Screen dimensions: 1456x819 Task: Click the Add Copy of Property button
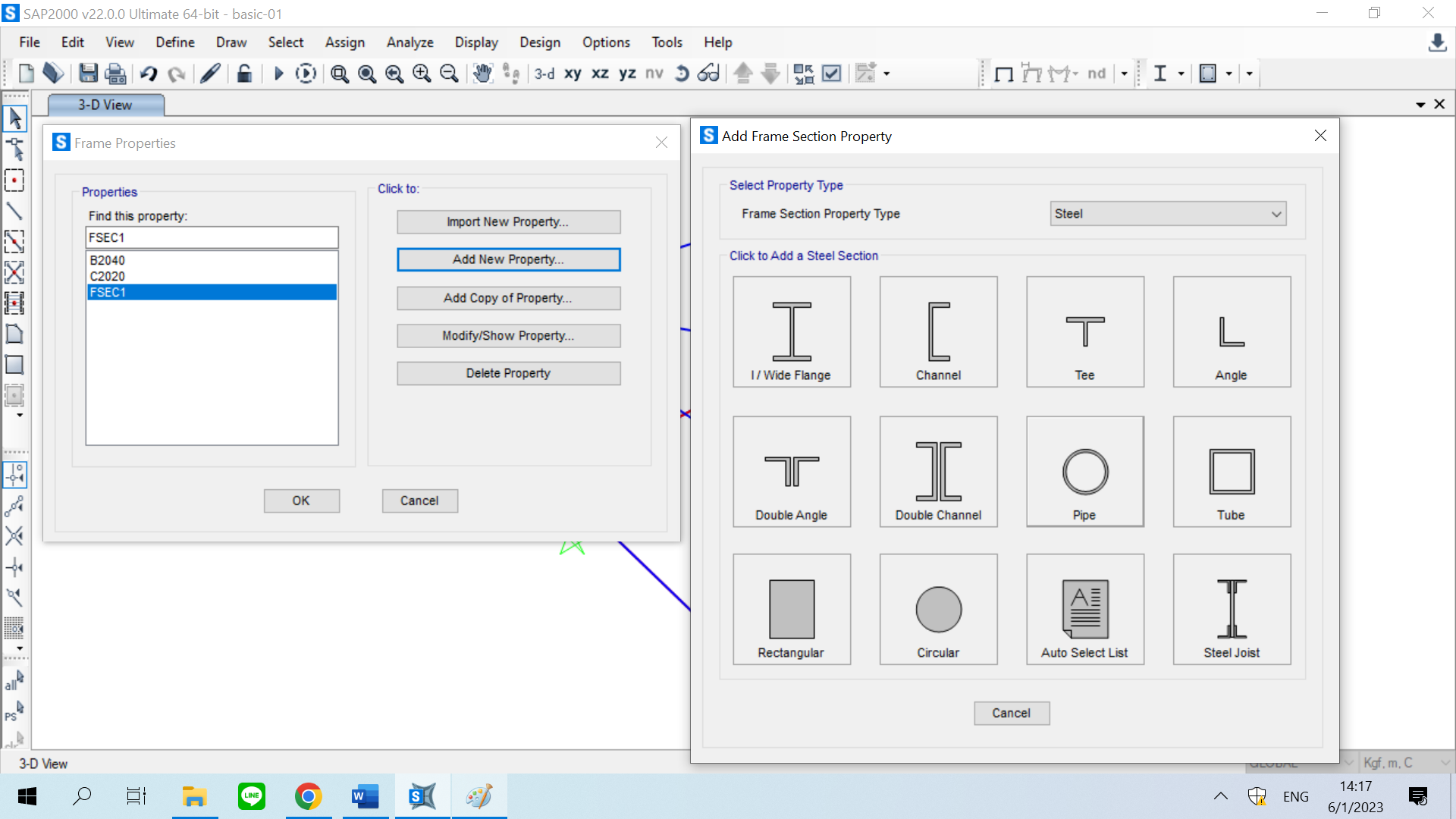click(x=508, y=298)
